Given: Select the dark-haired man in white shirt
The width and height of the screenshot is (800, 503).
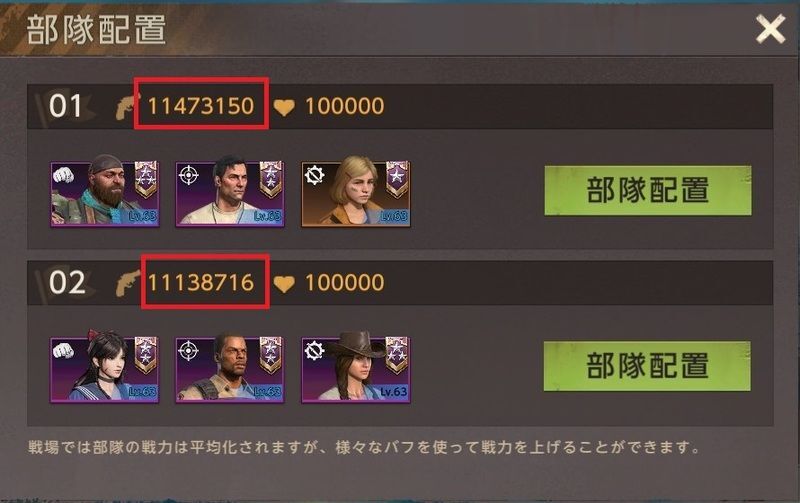Looking at the screenshot, I should [x=230, y=193].
